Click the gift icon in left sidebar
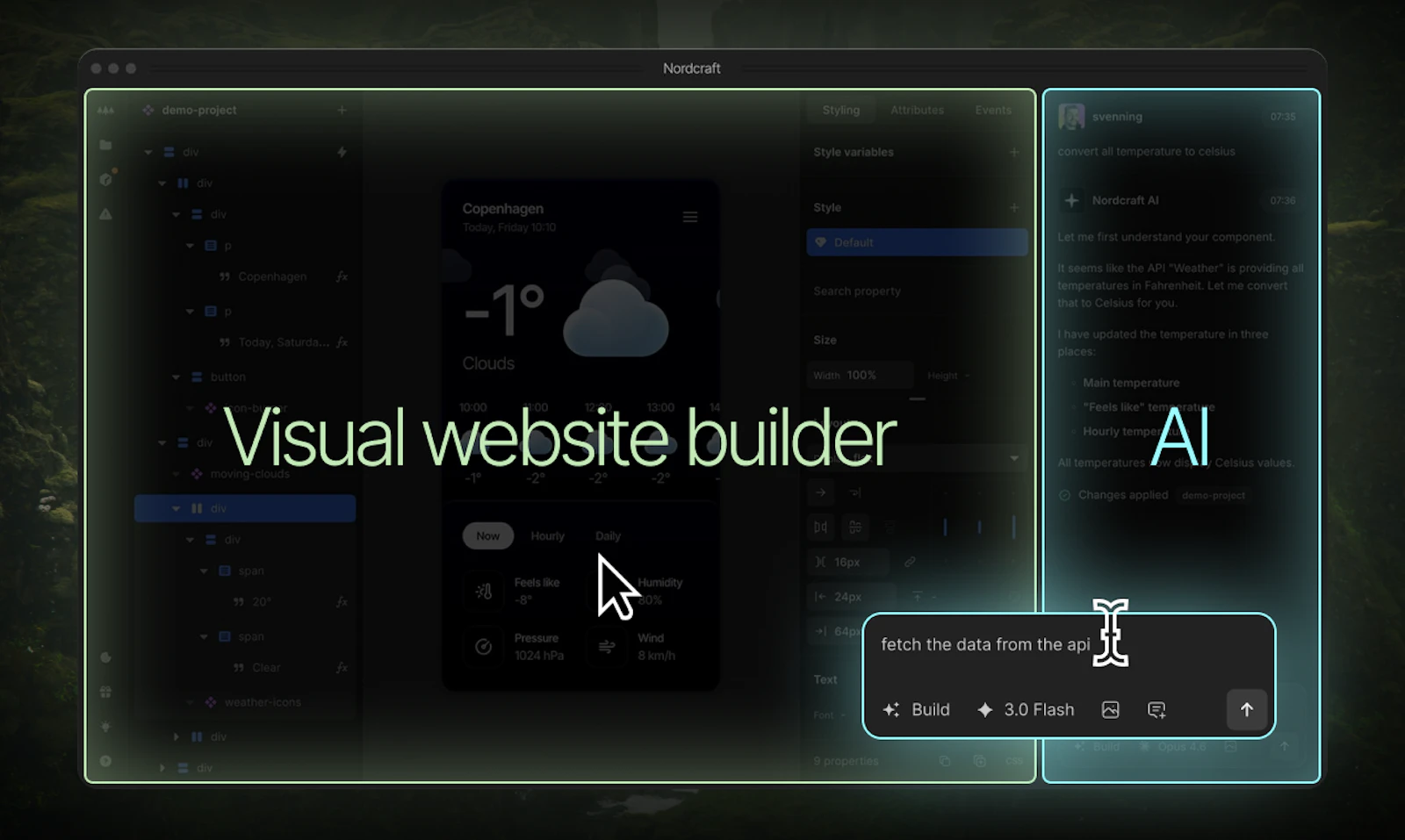The height and width of the screenshot is (840, 1405). (105, 692)
